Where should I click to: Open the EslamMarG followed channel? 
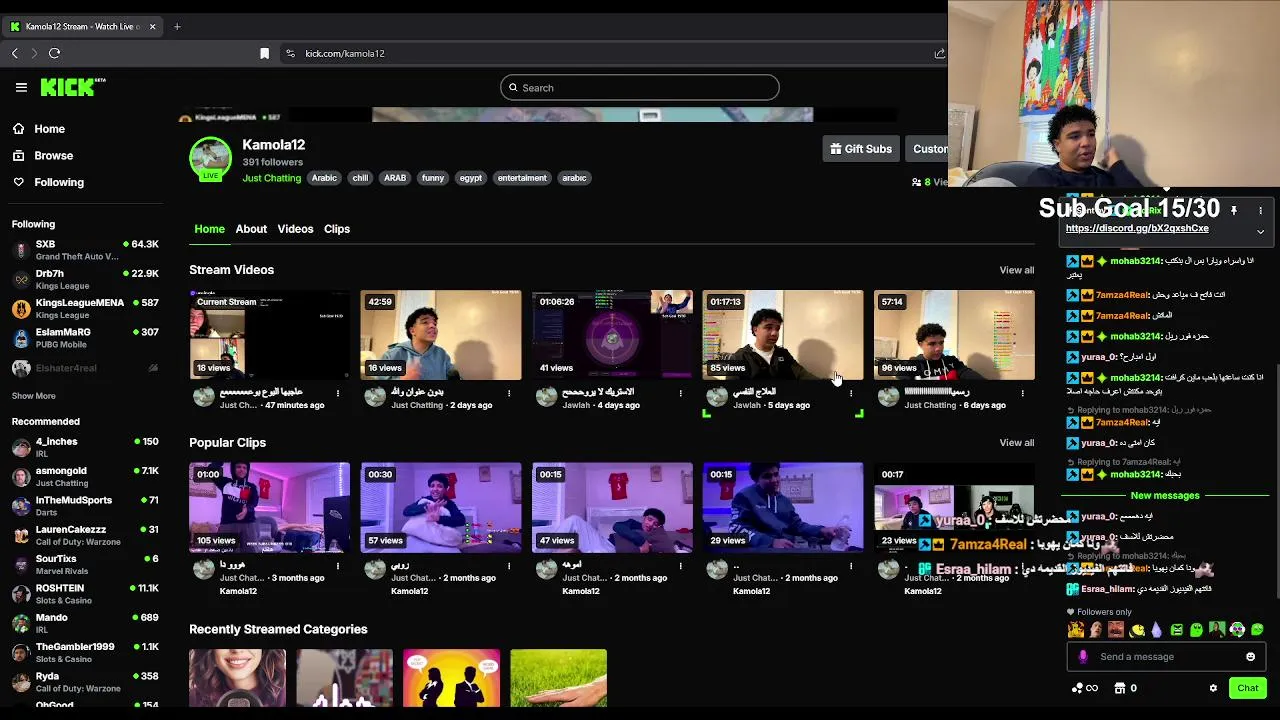click(85, 338)
